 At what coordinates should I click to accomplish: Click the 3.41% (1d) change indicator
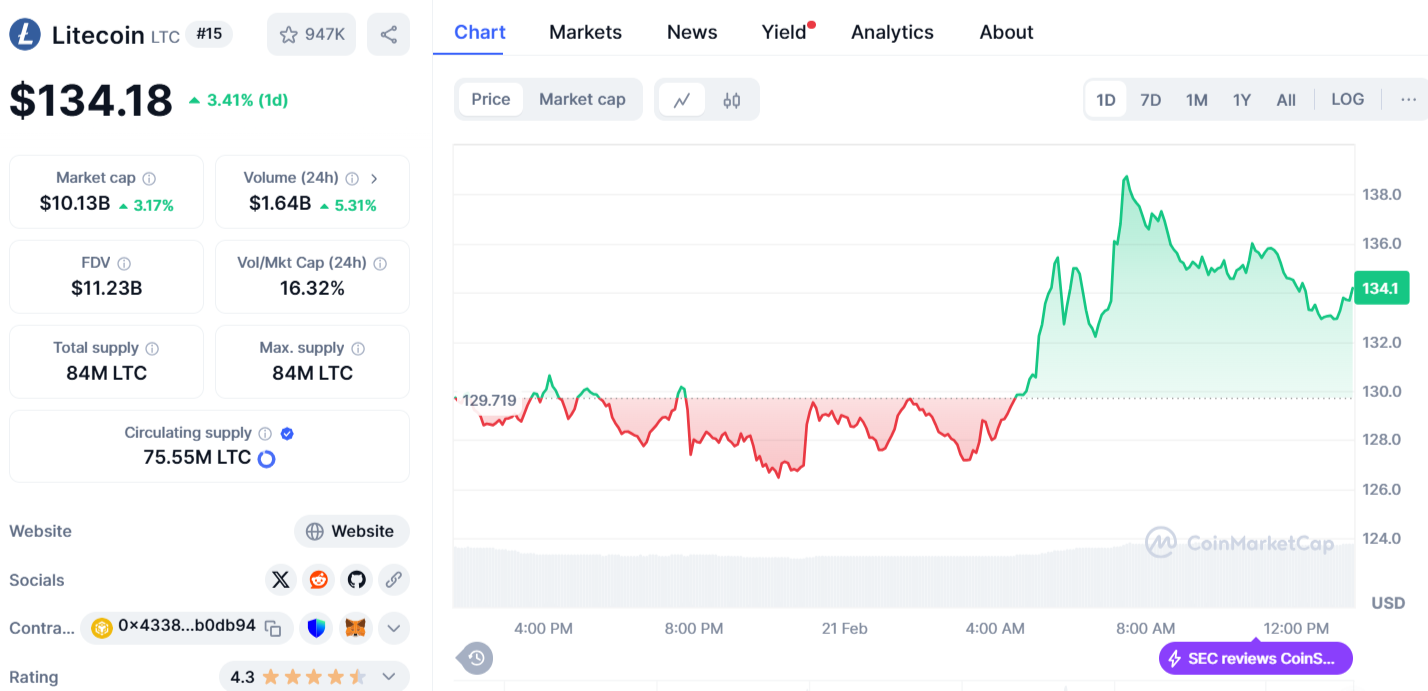[238, 100]
